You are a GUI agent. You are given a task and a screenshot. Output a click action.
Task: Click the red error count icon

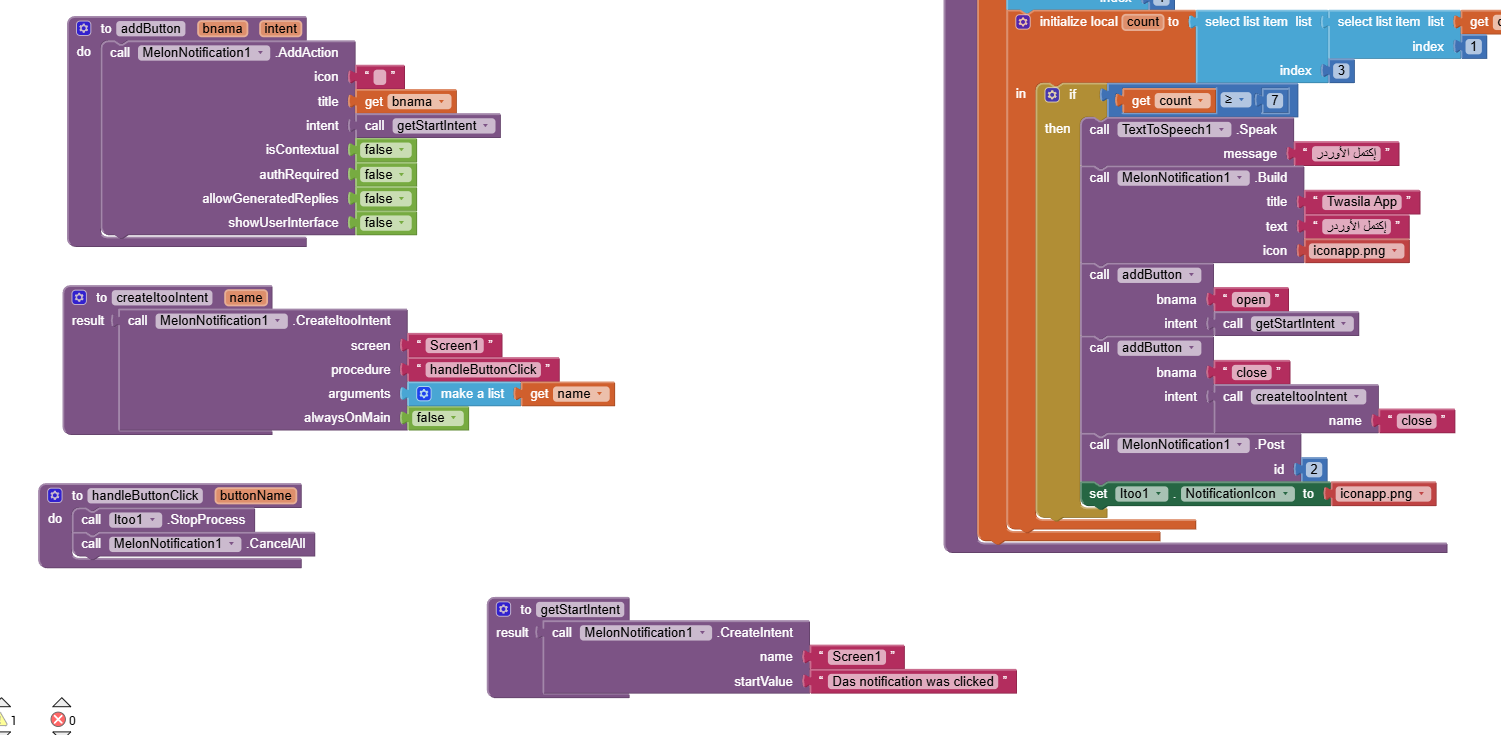pyautogui.click(x=58, y=720)
